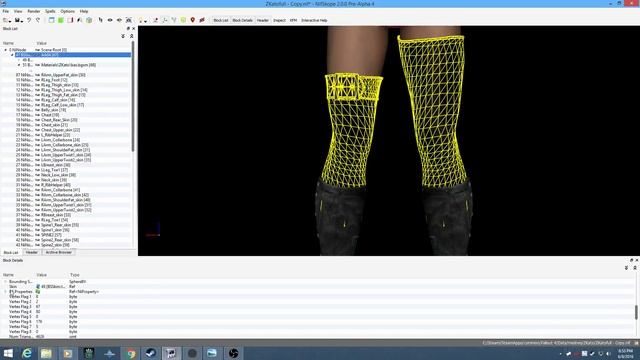The width and height of the screenshot is (640, 360).
Task: Expand the Bounding Sphere row in Block Details
Action: coord(6,282)
